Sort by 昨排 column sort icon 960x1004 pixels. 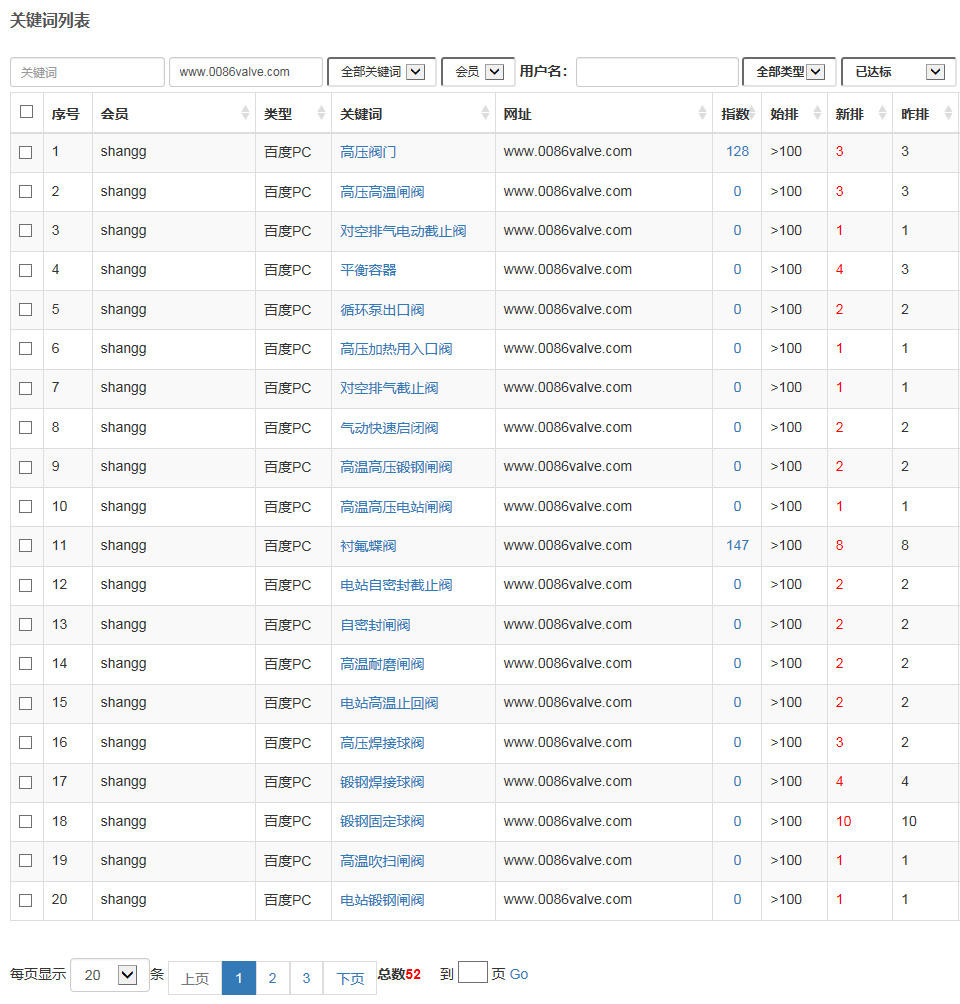click(x=947, y=114)
